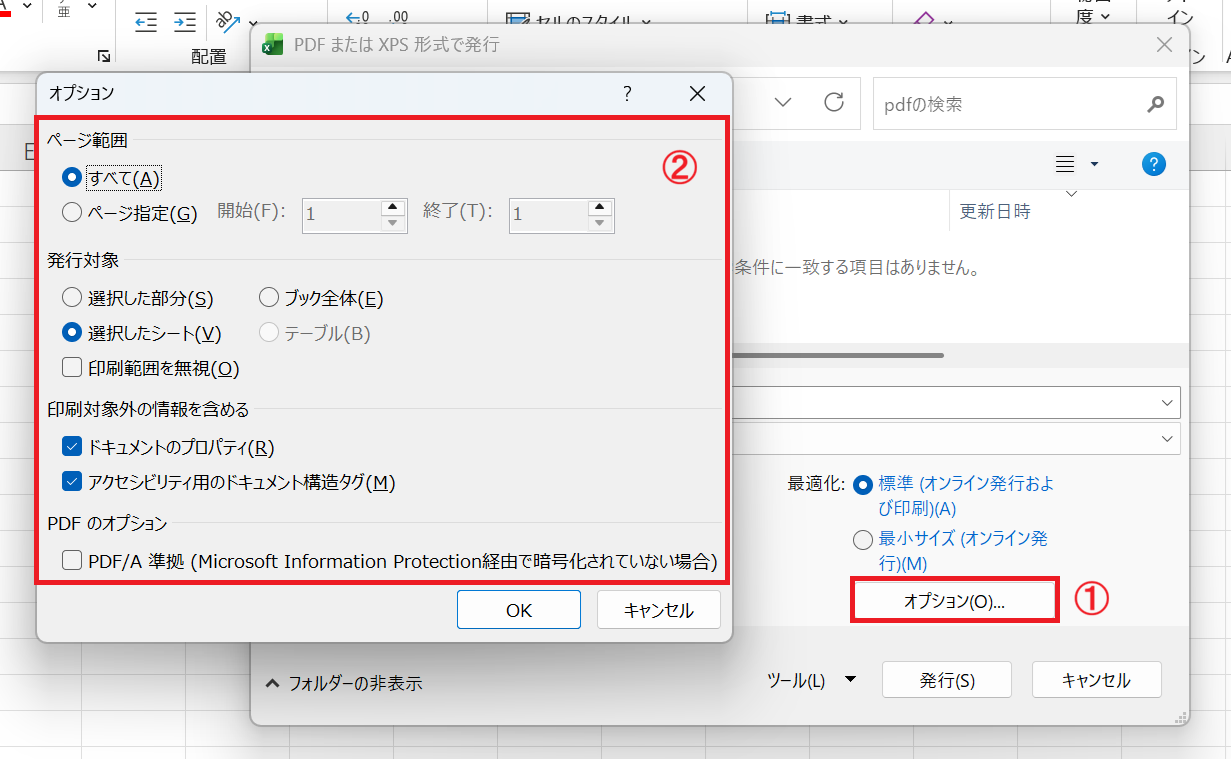Close the PDF or XPS publish dialog
The width and height of the screenshot is (1231, 759).
pyautogui.click(x=1164, y=45)
